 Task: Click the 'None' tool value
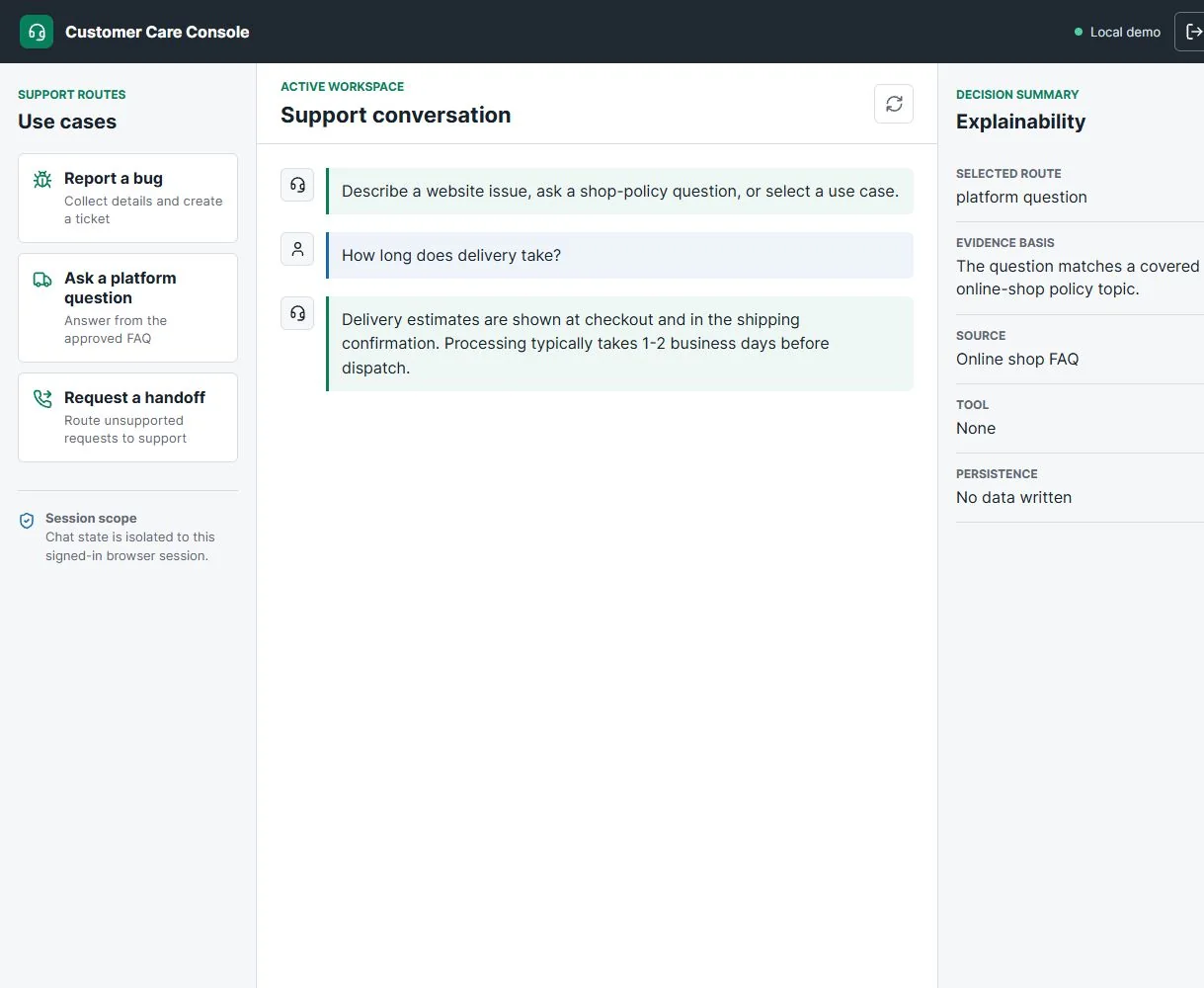976,428
